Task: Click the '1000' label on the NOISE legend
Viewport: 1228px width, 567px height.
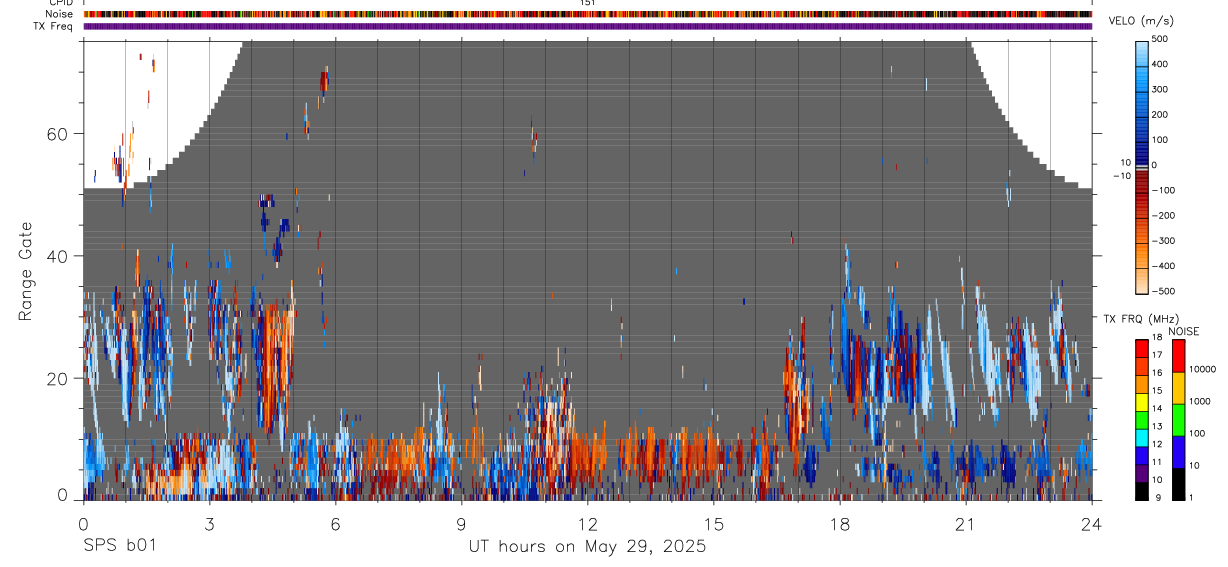Action: pyautogui.click(x=1201, y=401)
